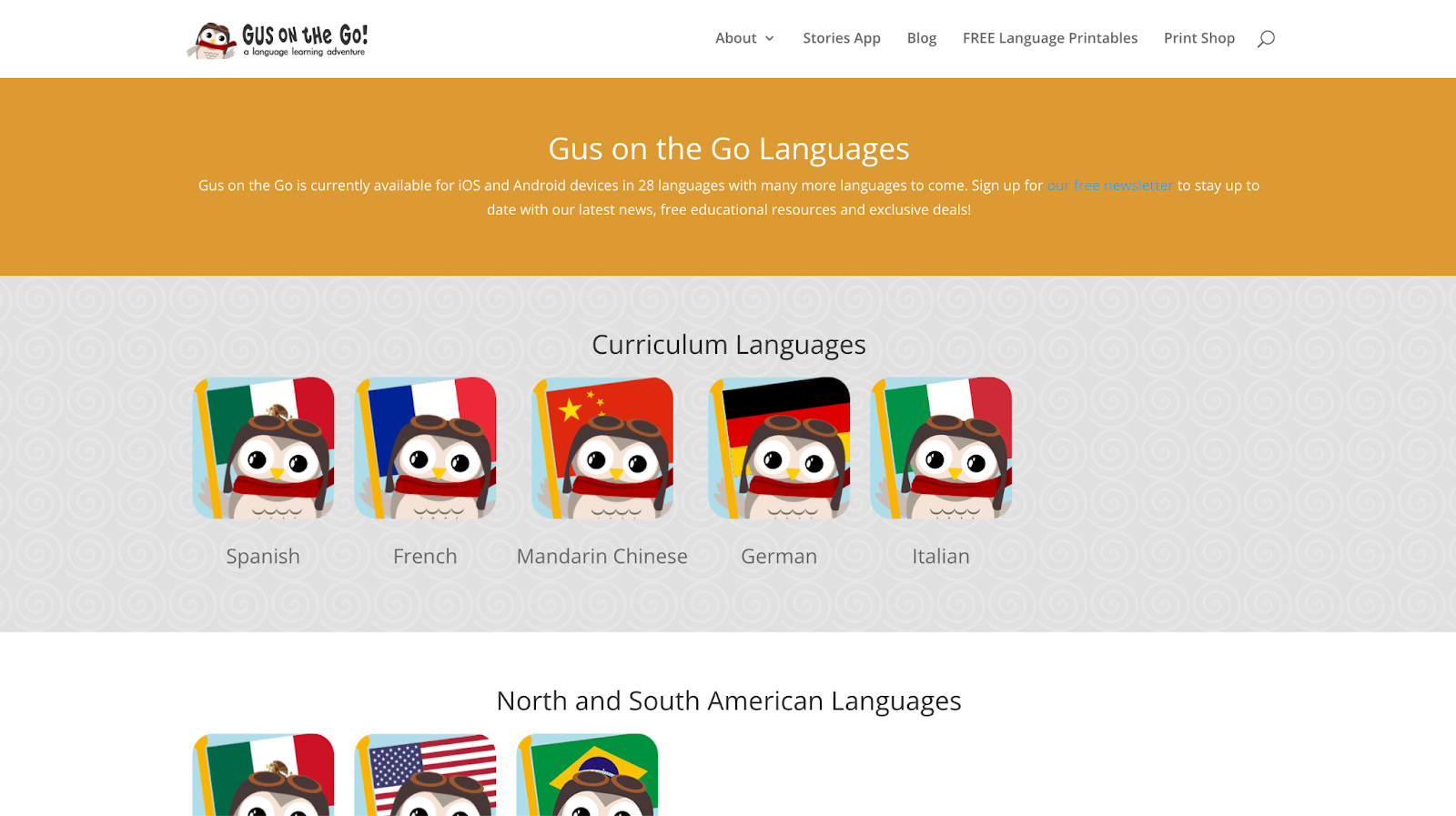Choose the Mandarin Chinese owl icon
Image resolution: width=1456 pixels, height=816 pixels.
click(x=602, y=448)
